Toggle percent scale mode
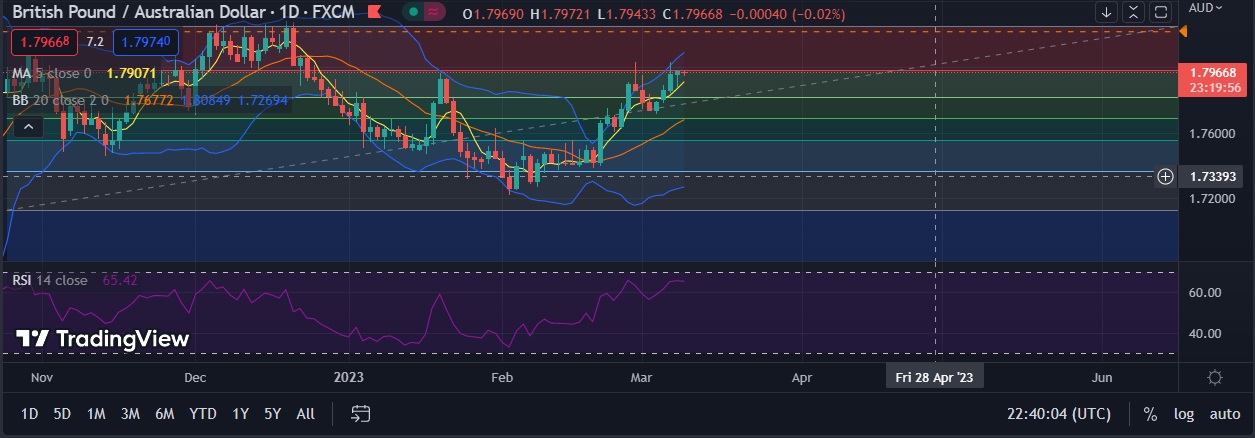Image resolution: width=1255 pixels, height=438 pixels. click(1150, 414)
